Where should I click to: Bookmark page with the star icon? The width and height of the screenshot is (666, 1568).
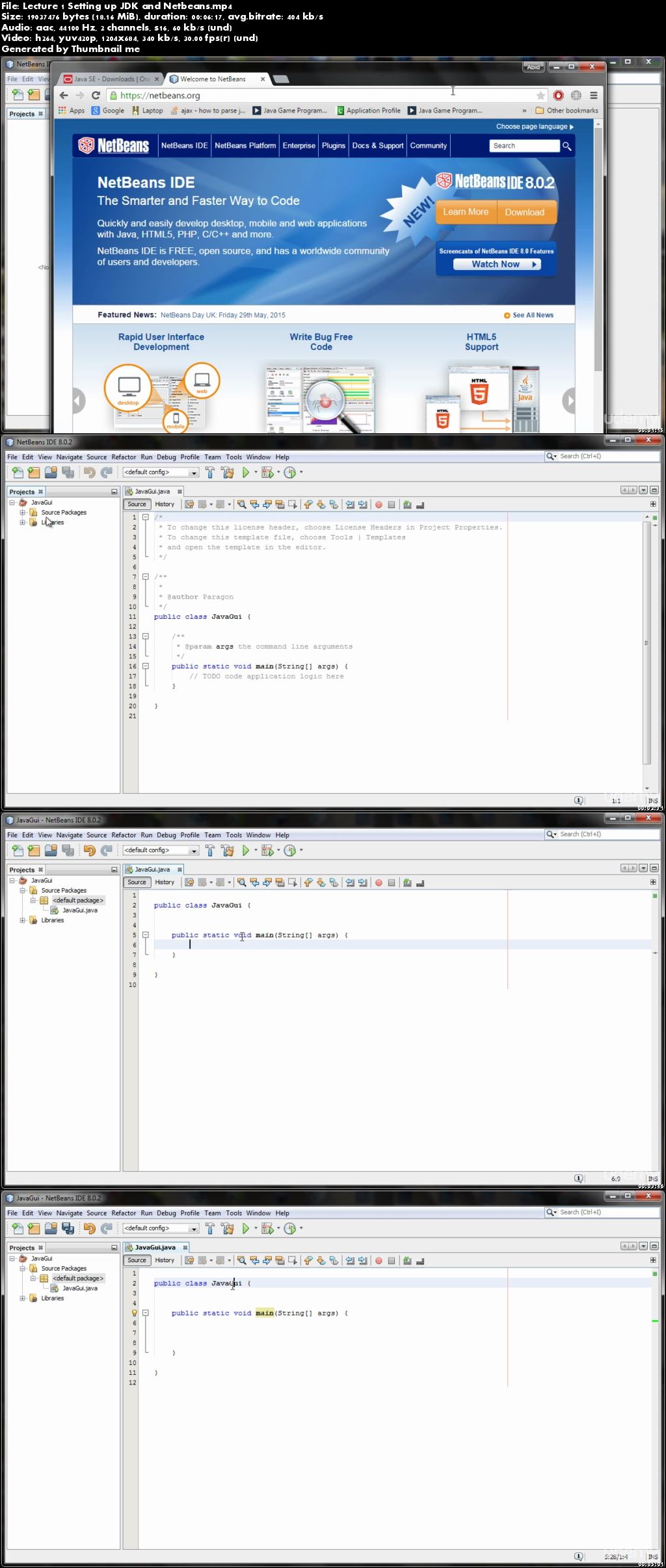(540, 95)
